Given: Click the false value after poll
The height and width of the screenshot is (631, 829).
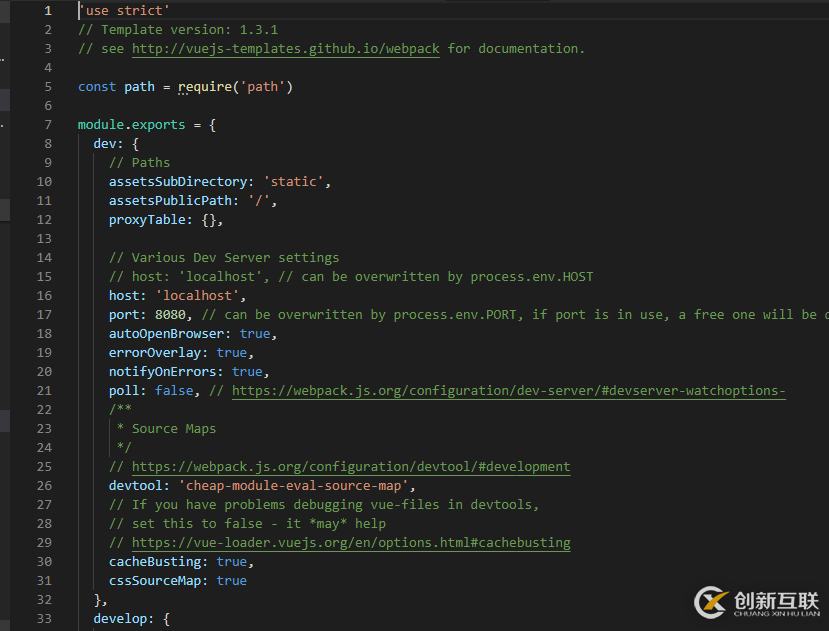Looking at the screenshot, I should tap(174, 391).
